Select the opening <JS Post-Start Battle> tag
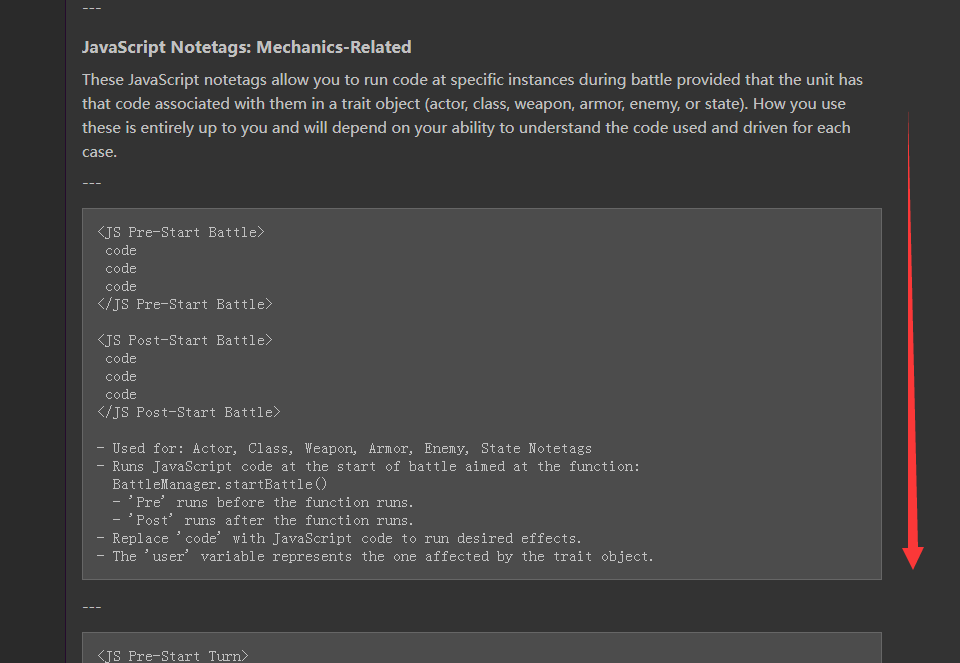960x663 pixels. [x=185, y=340]
